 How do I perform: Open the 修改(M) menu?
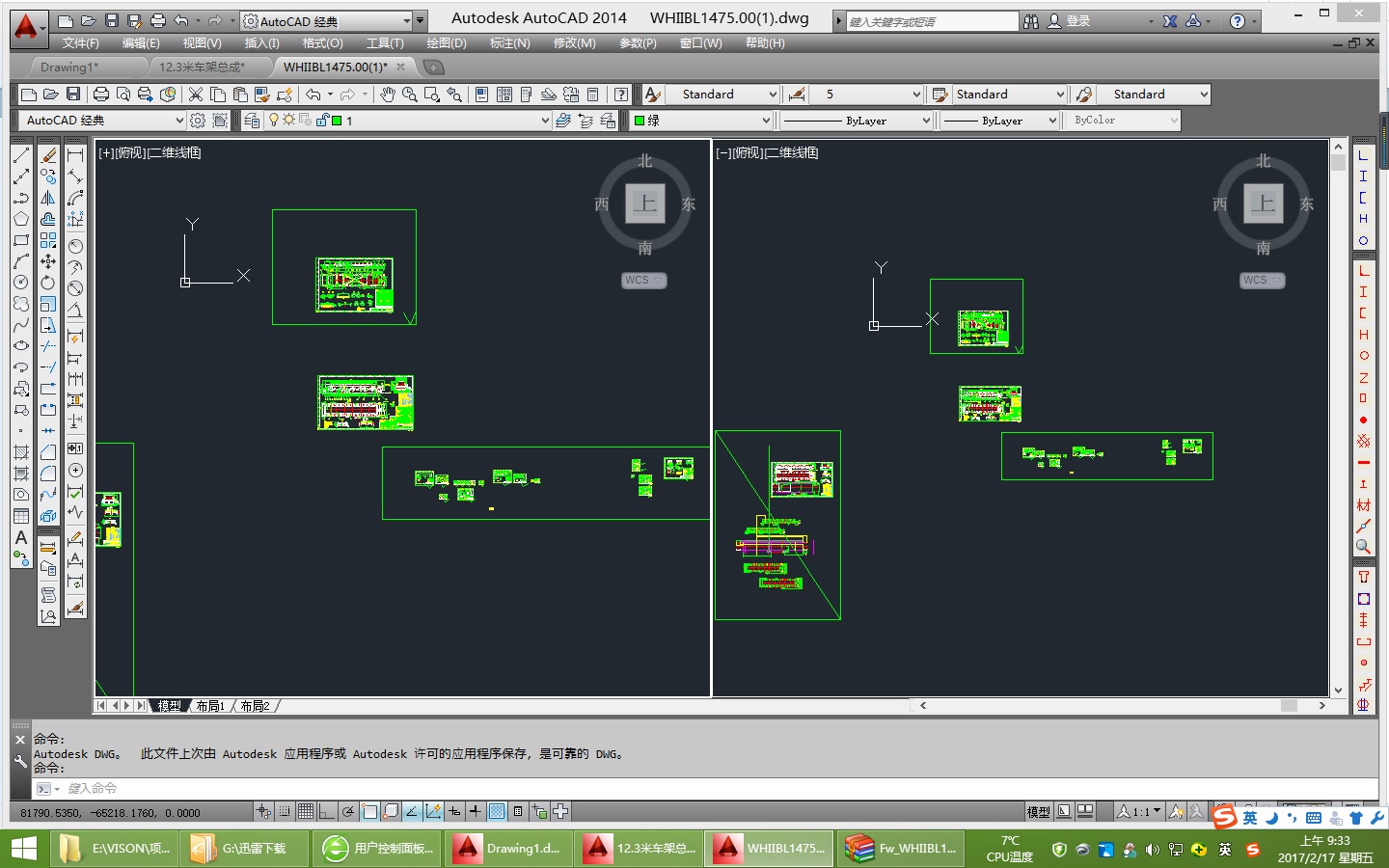click(x=575, y=43)
